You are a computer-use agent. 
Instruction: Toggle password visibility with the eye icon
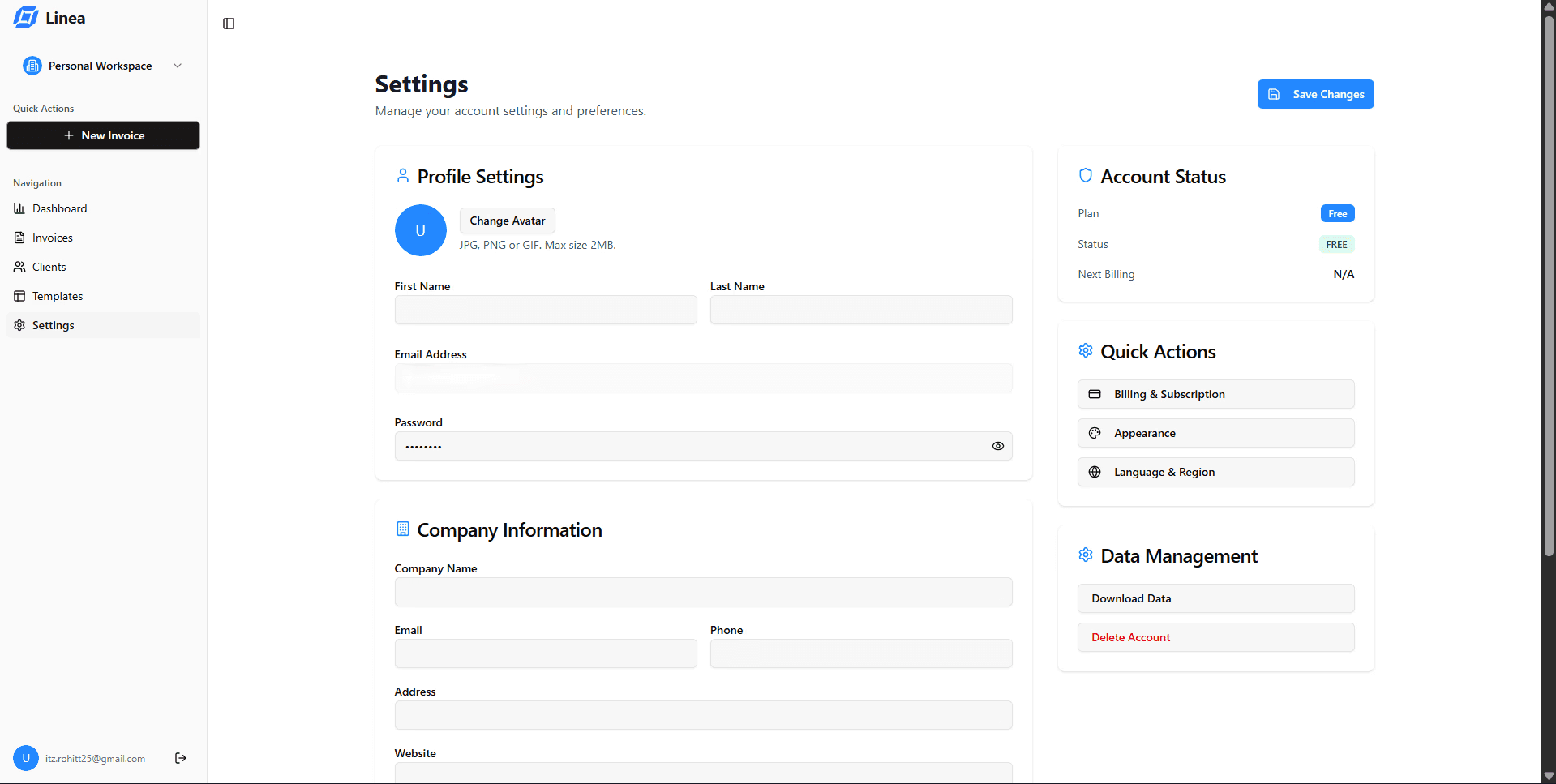(x=997, y=446)
